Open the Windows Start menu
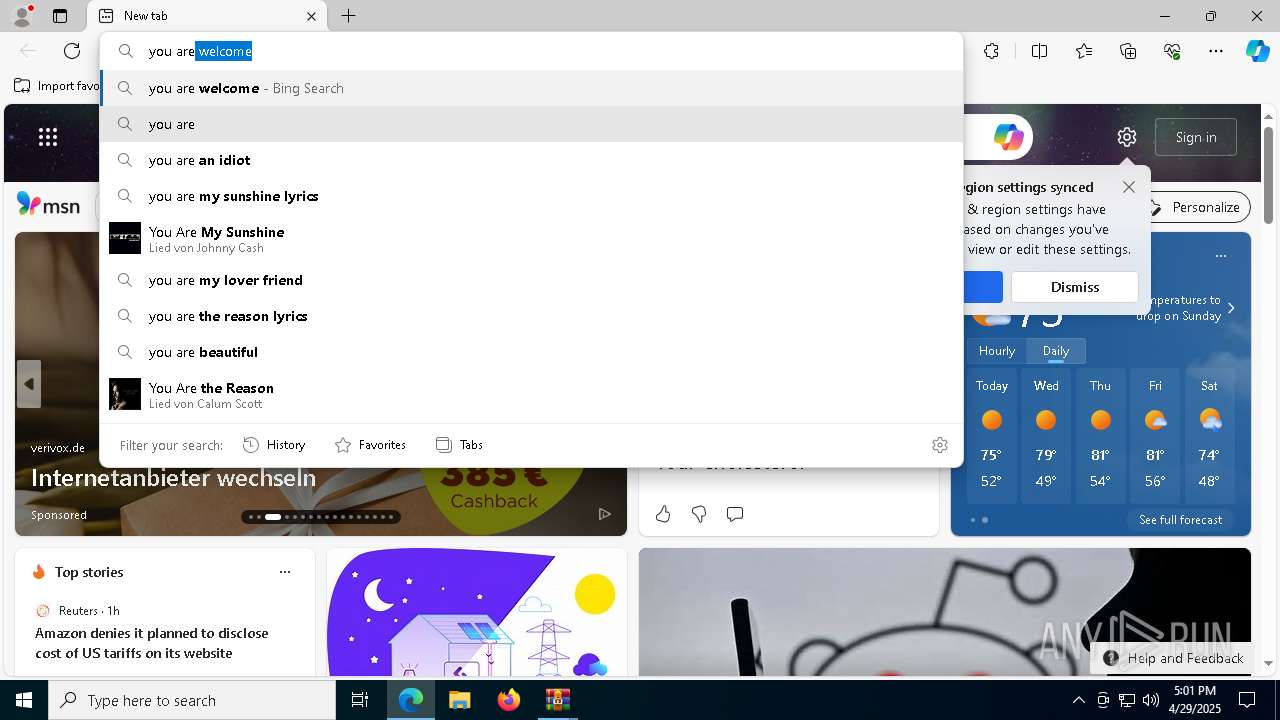The width and height of the screenshot is (1280, 720). pos(24,700)
